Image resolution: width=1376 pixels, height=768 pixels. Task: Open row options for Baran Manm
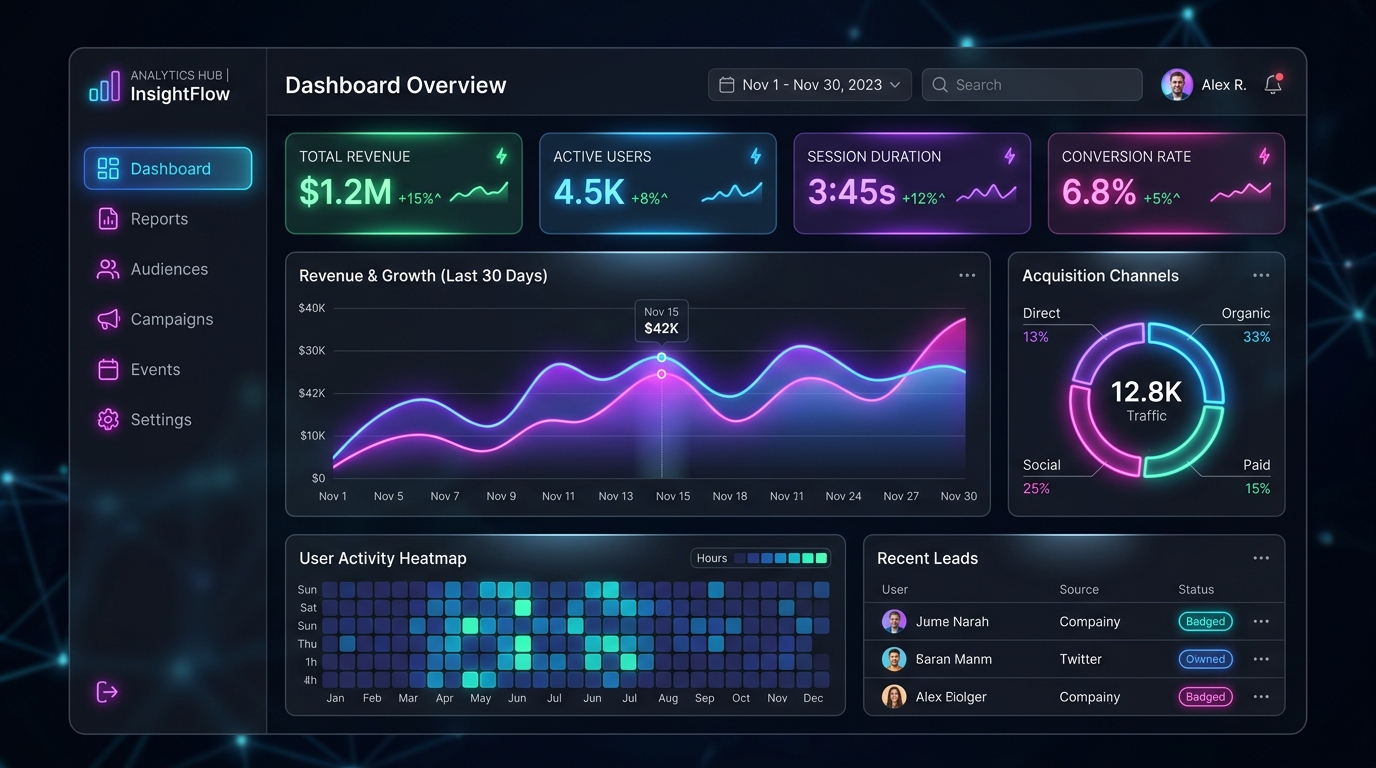click(1261, 659)
